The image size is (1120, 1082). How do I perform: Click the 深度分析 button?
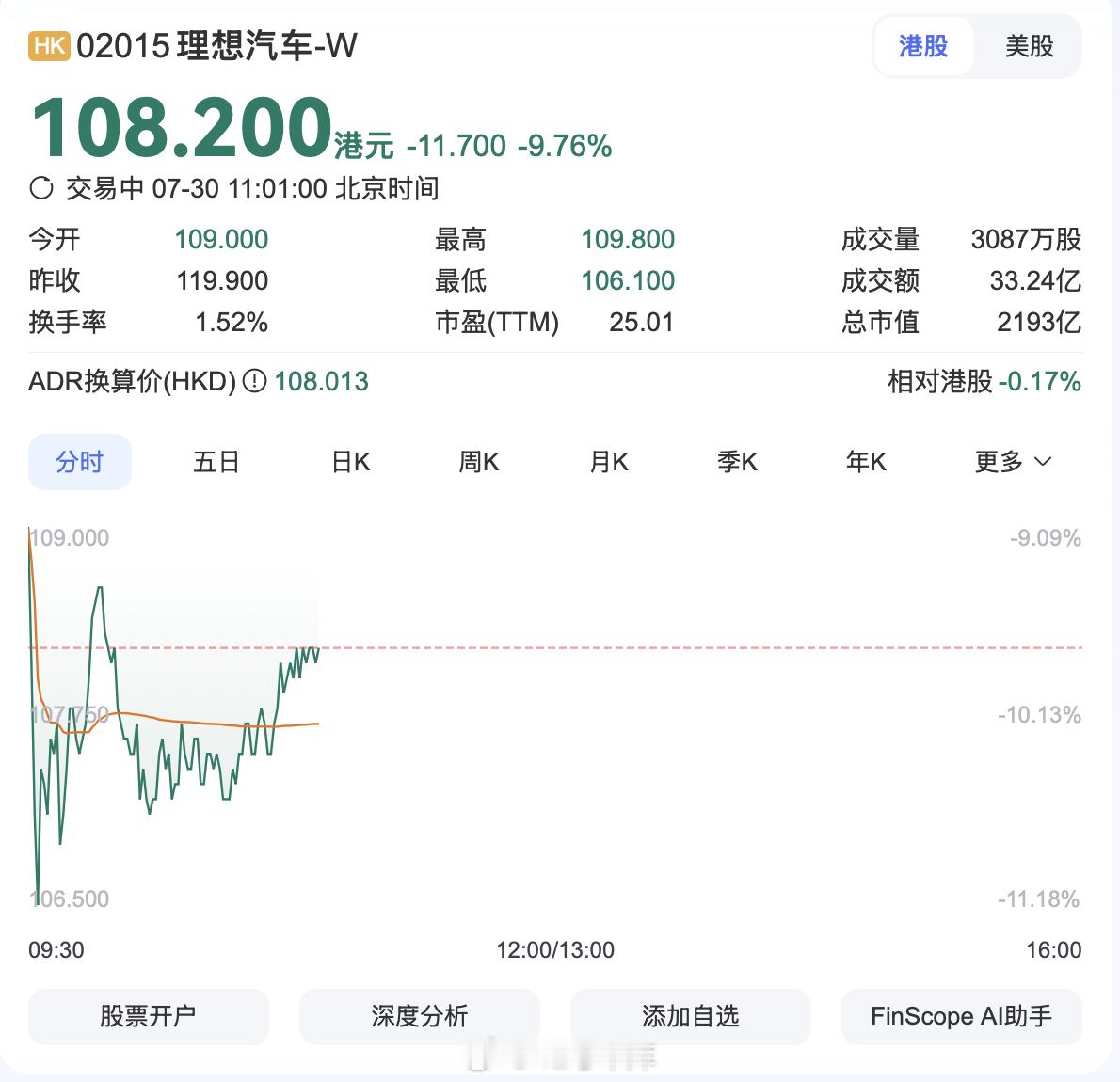point(419,1016)
